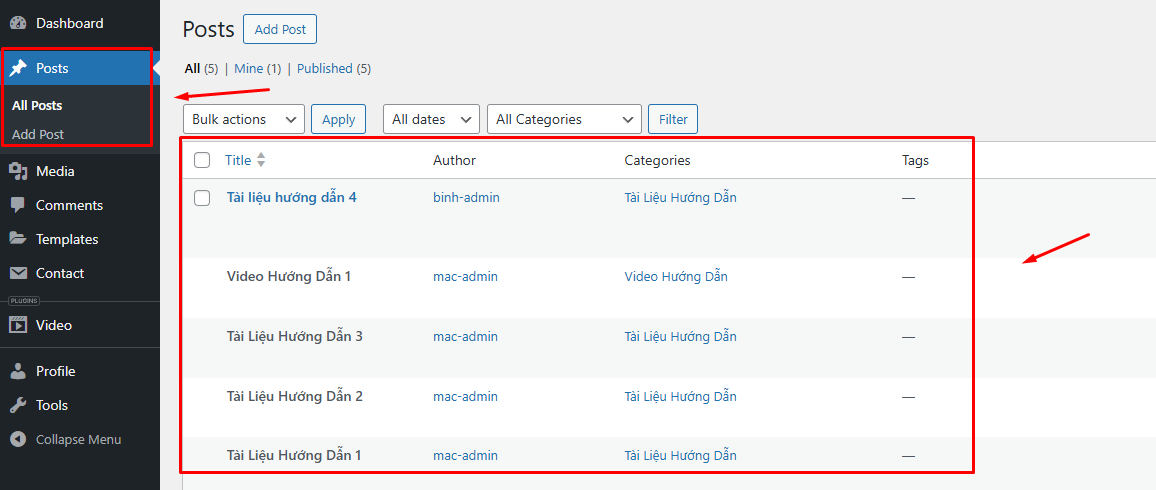Image resolution: width=1156 pixels, height=490 pixels.
Task: Sort posts by the Title column
Action: (x=238, y=160)
